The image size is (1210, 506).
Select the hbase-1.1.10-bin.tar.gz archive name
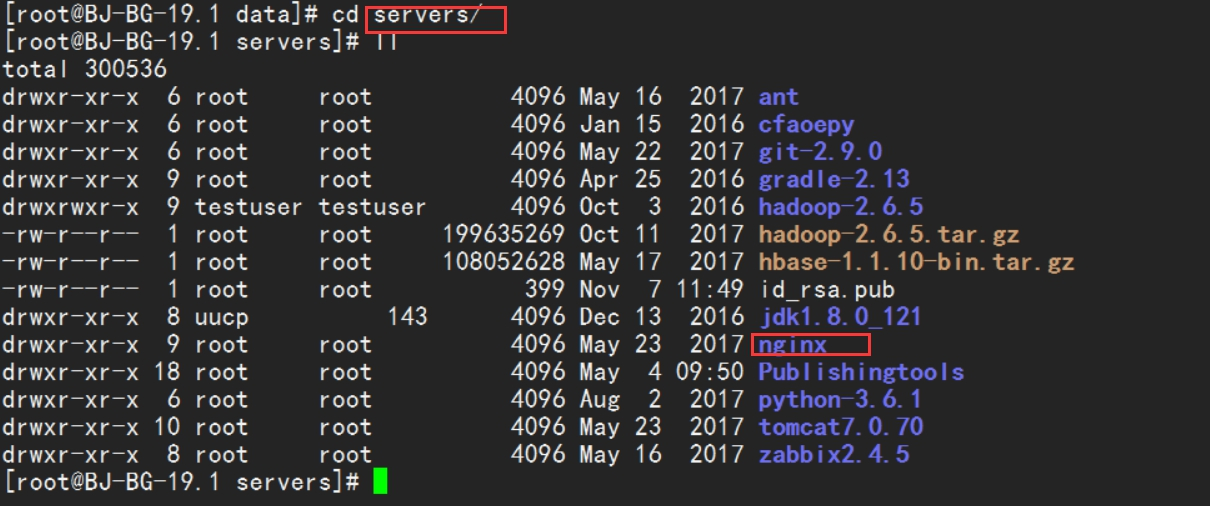pos(916,262)
